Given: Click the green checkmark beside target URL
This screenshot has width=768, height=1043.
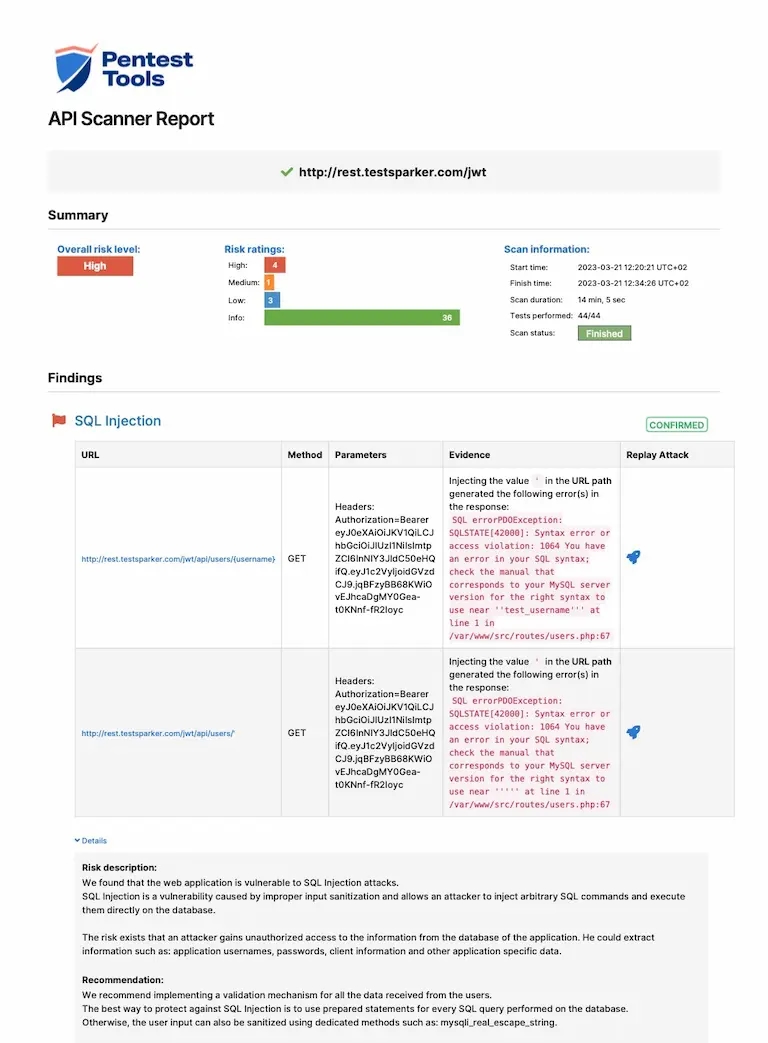Looking at the screenshot, I should click(287, 172).
